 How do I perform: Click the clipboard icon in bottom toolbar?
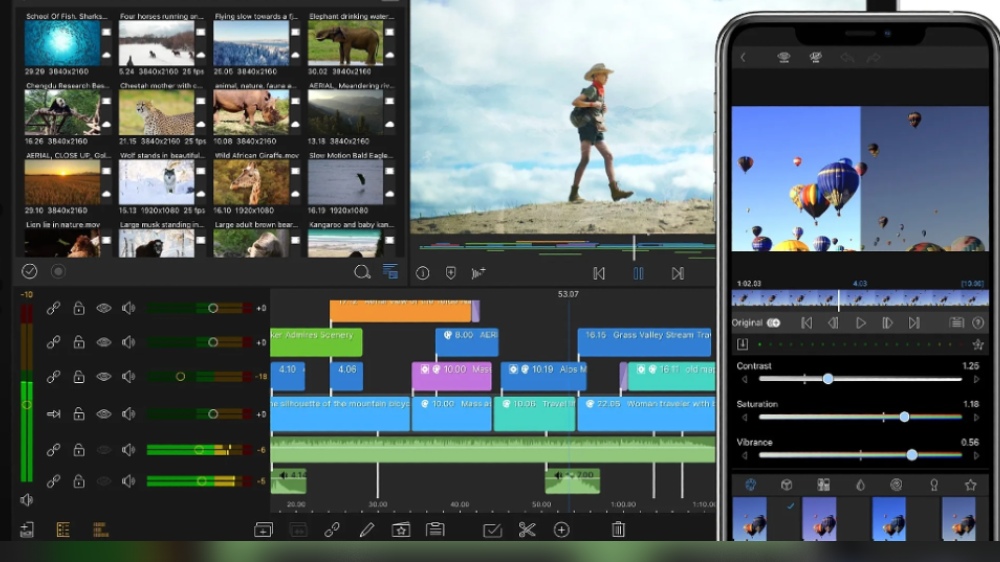[x=436, y=529]
